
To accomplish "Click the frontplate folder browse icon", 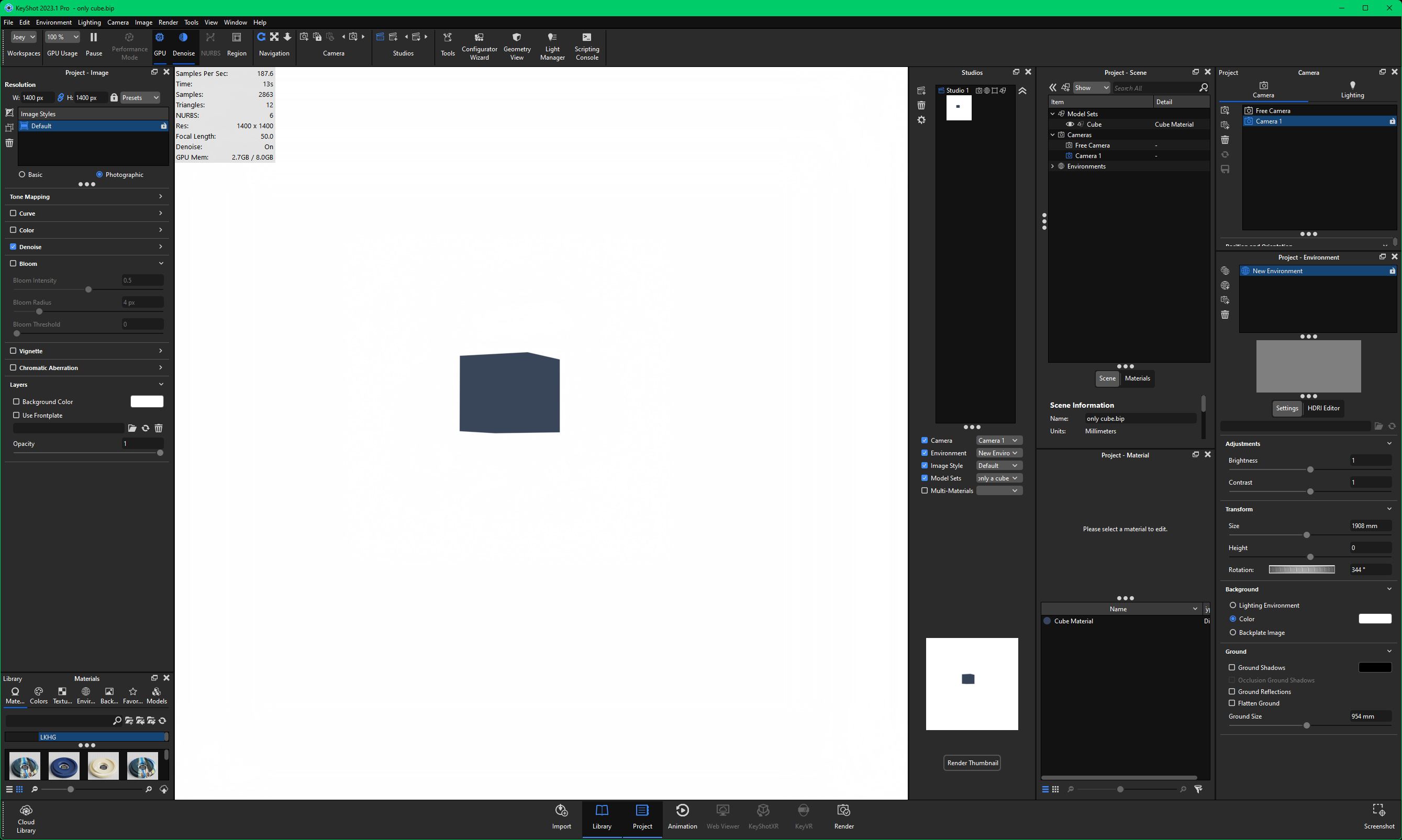I will (132, 429).
